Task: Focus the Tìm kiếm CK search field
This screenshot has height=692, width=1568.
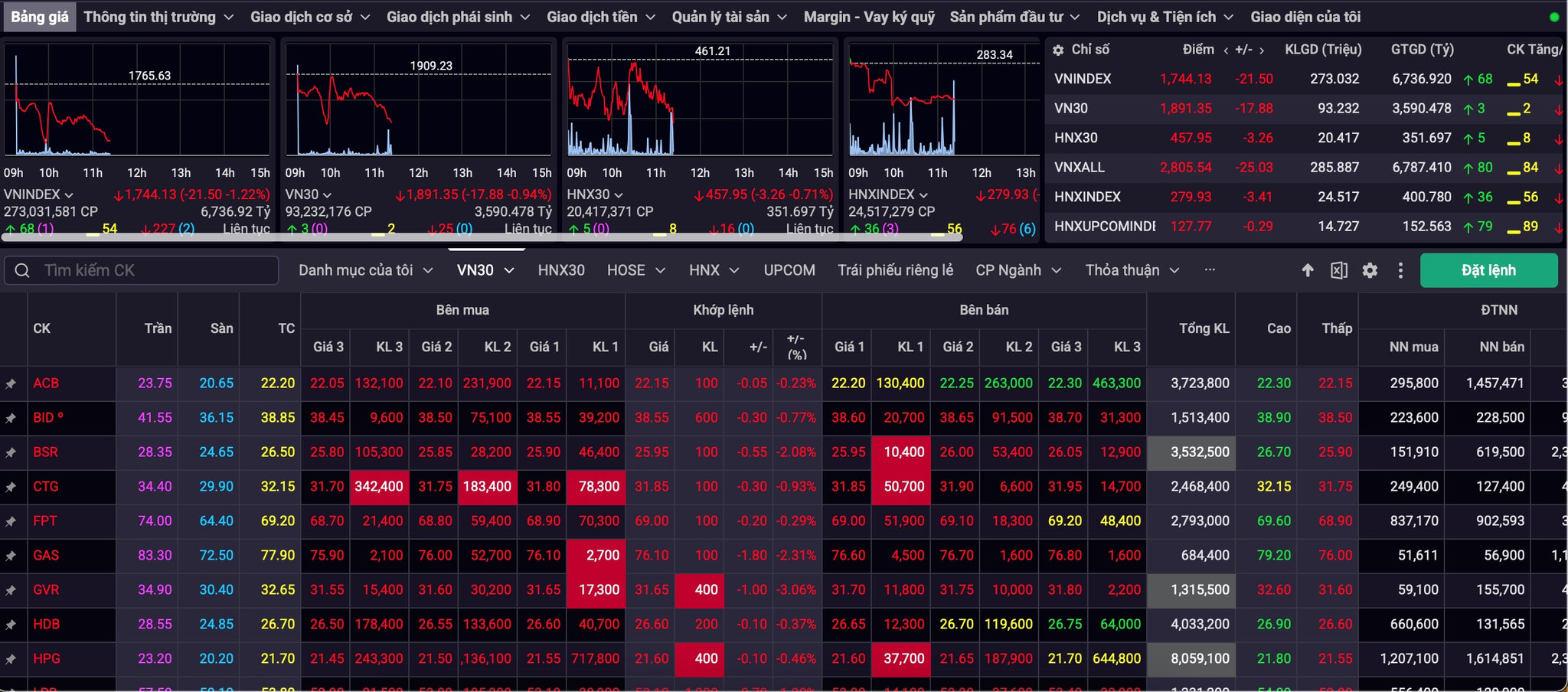Action: coord(142,270)
